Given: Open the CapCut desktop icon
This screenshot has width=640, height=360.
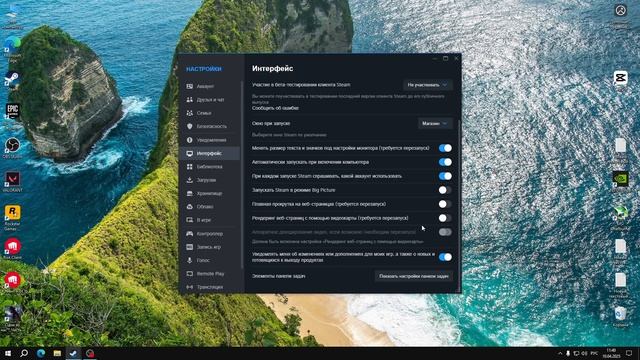Looking at the screenshot, I should click(620, 78).
